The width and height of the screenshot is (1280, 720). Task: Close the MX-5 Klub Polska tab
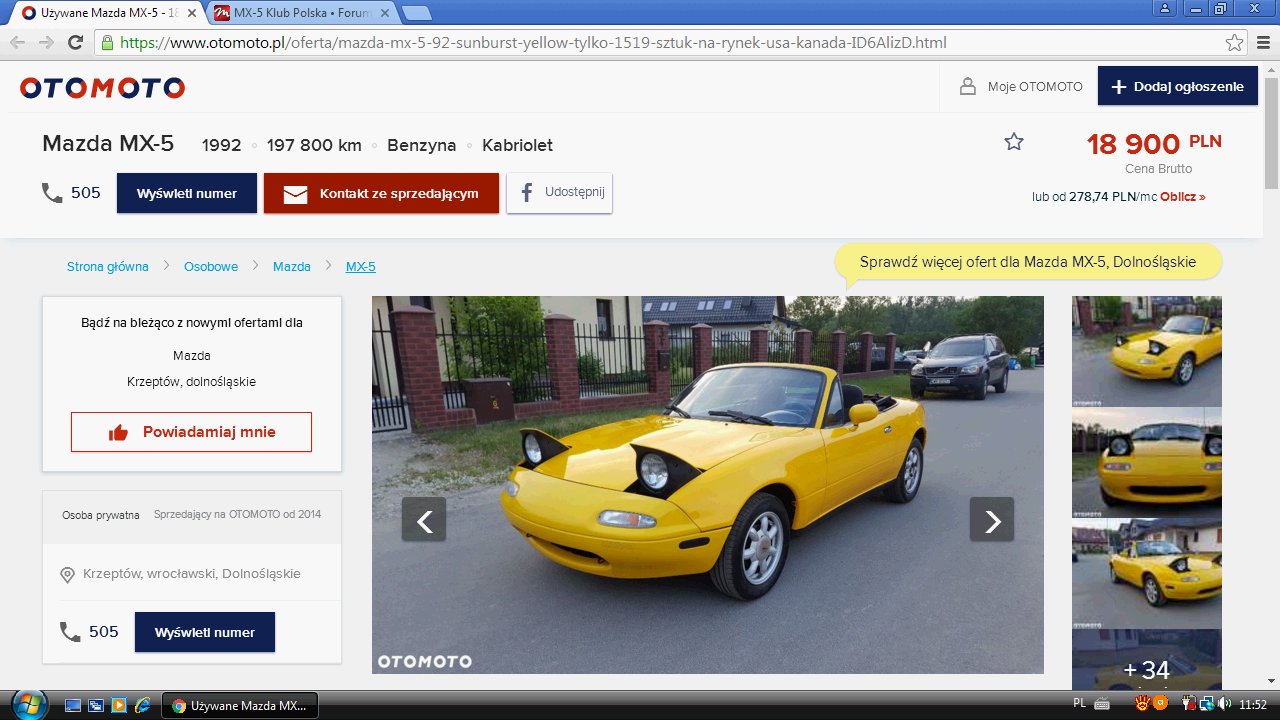[386, 13]
